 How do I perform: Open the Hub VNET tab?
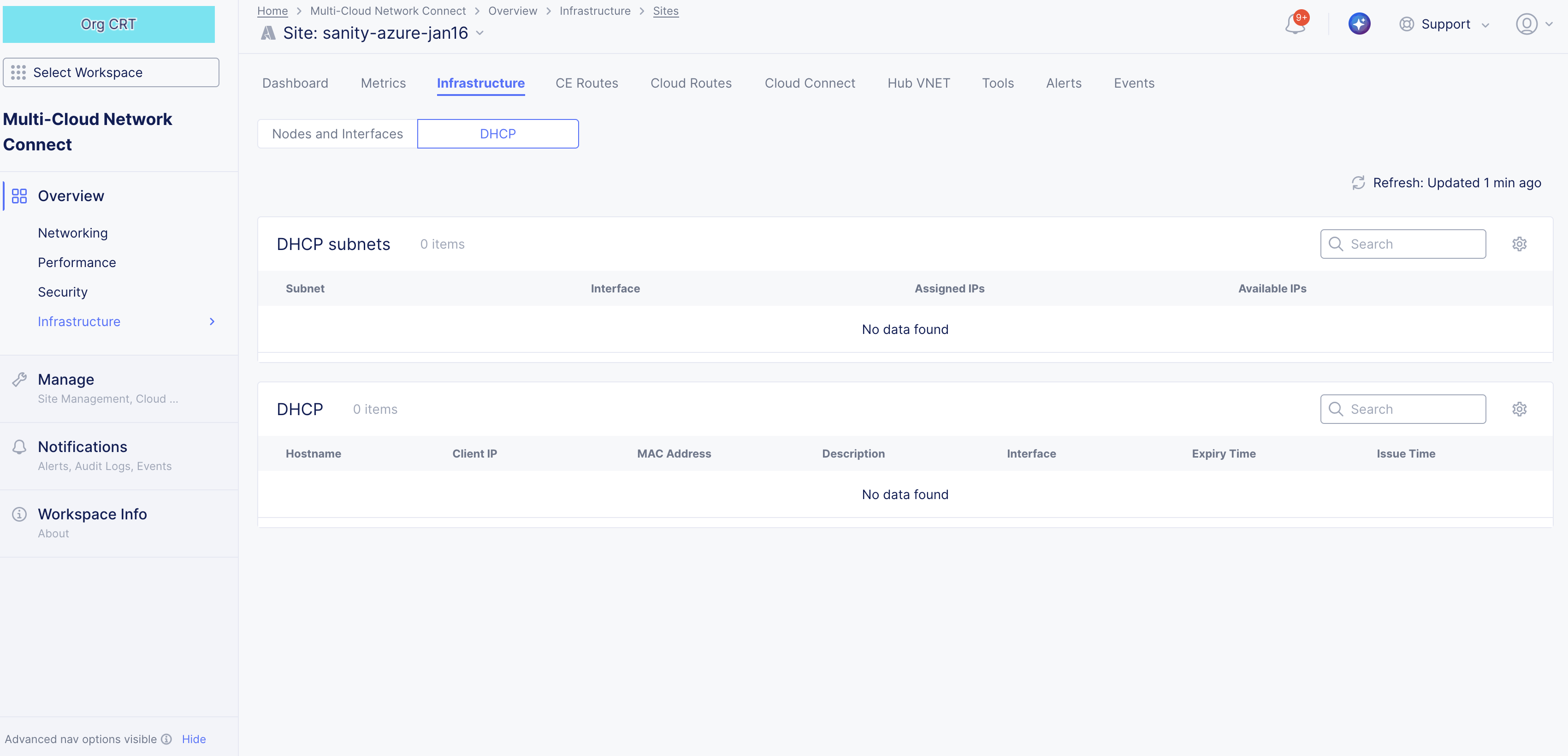918,83
